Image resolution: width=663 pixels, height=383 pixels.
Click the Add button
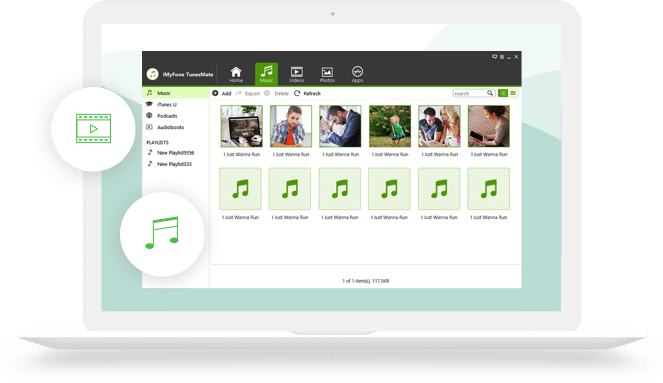(x=222, y=93)
